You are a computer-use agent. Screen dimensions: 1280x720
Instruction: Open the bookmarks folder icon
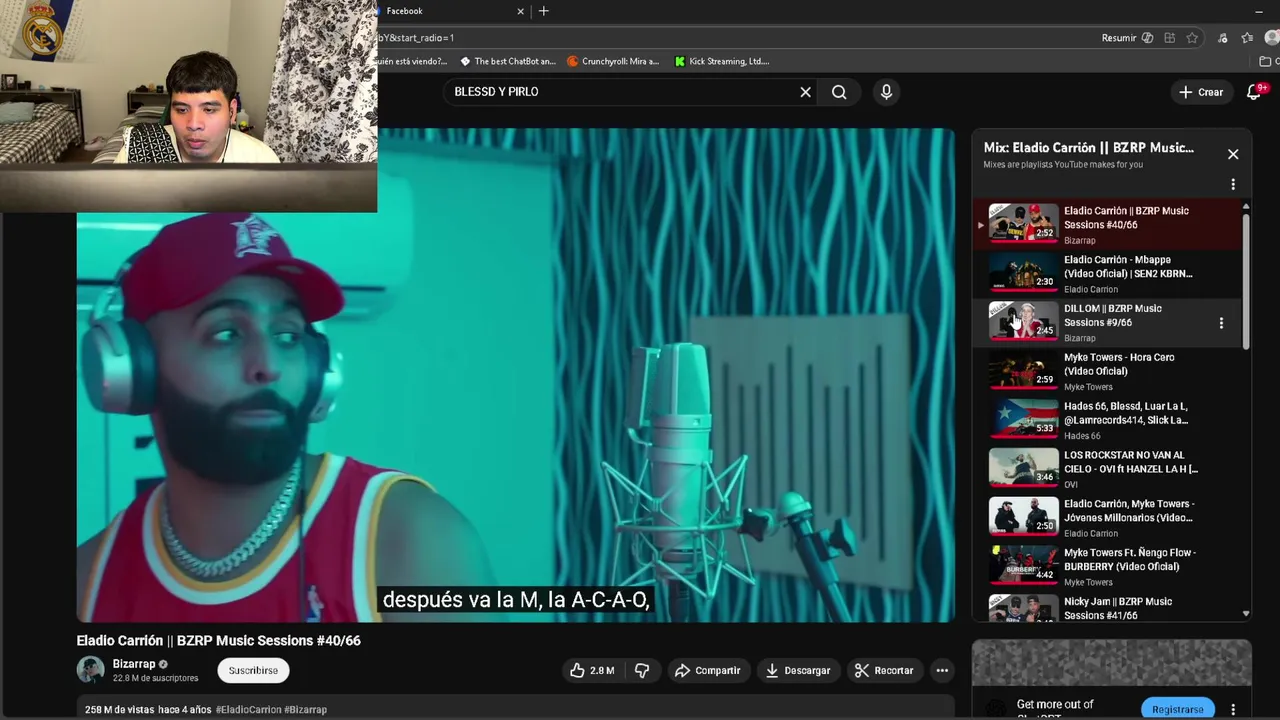tap(1267, 61)
